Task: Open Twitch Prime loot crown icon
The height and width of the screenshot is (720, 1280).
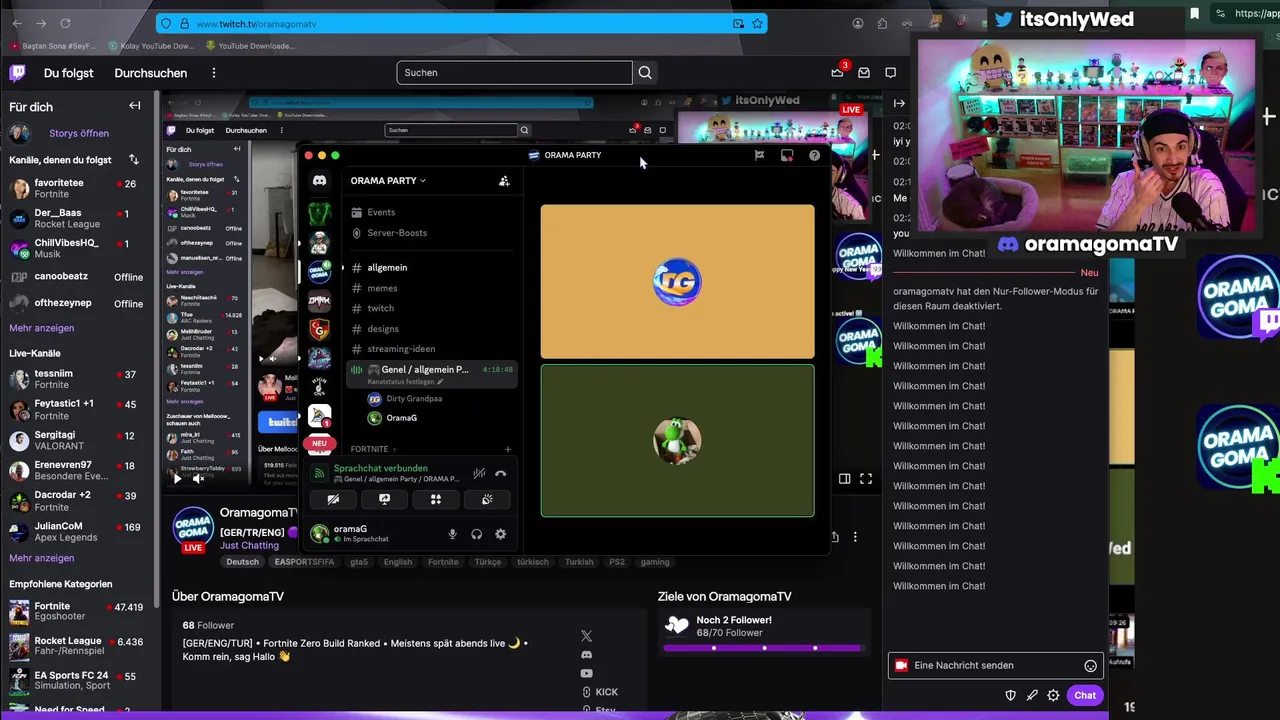Action: (837, 73)
